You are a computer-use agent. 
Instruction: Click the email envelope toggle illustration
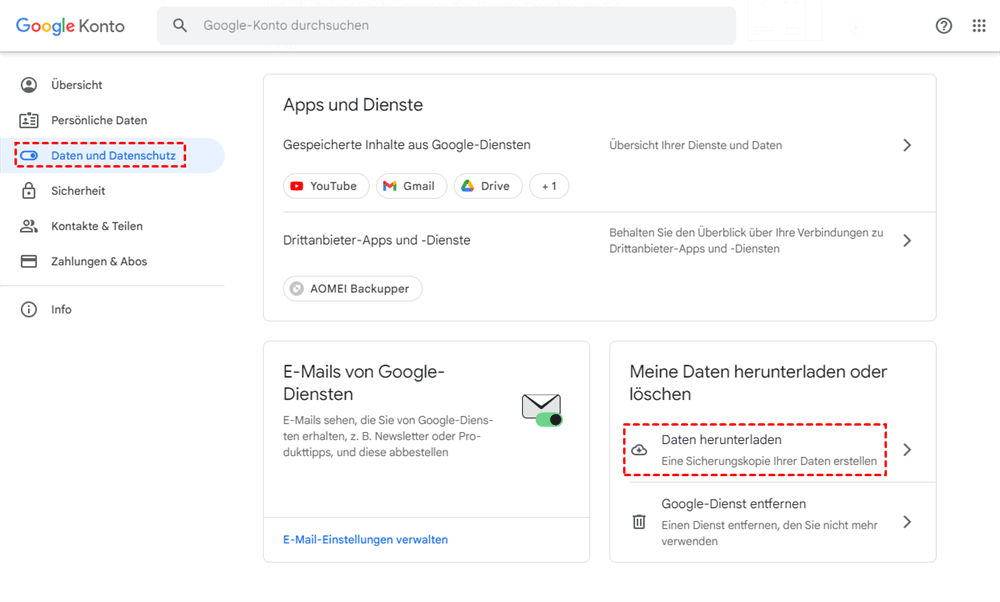[x=542, y=409]
